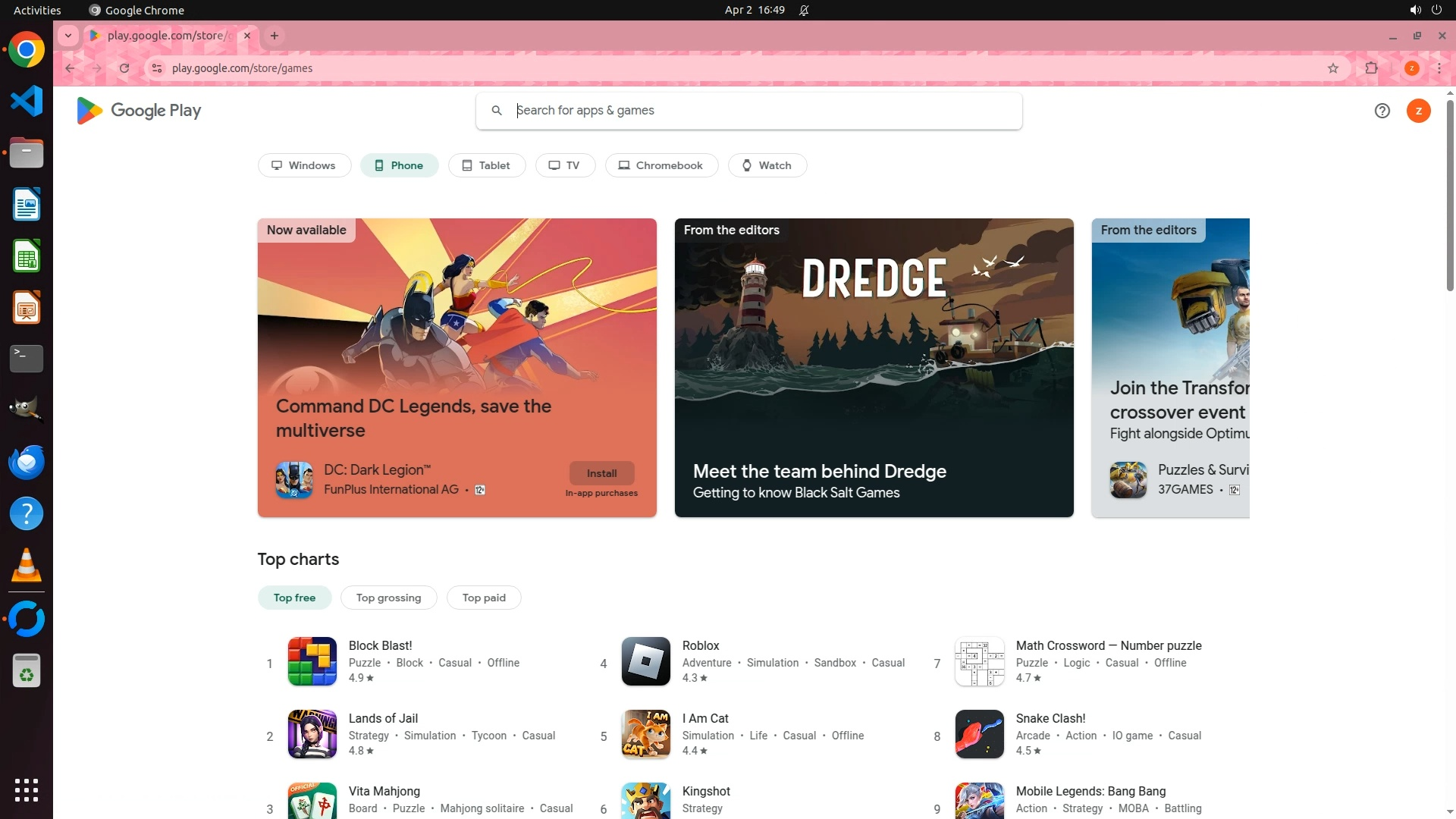Open the Snake Clash! game icon
The image size is (1456, 819).
[979, 734]
